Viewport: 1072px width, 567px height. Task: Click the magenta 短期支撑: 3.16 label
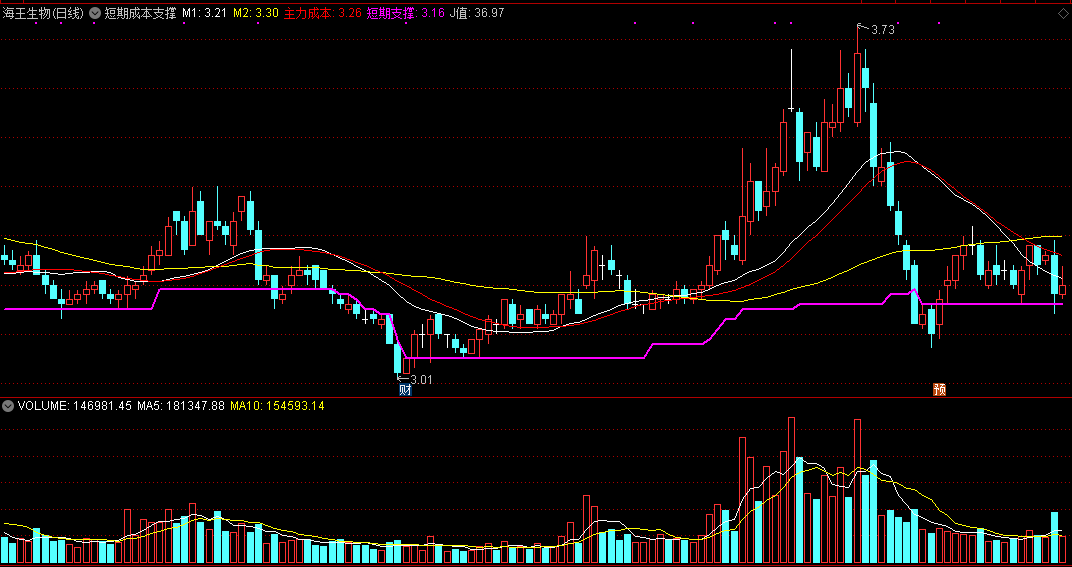click(405, 13)
